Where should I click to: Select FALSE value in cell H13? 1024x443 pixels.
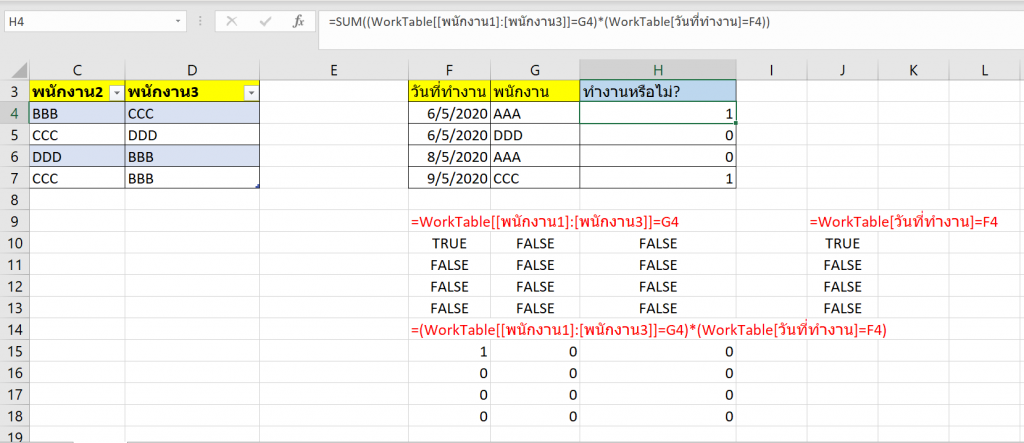(x=658, y=308)
